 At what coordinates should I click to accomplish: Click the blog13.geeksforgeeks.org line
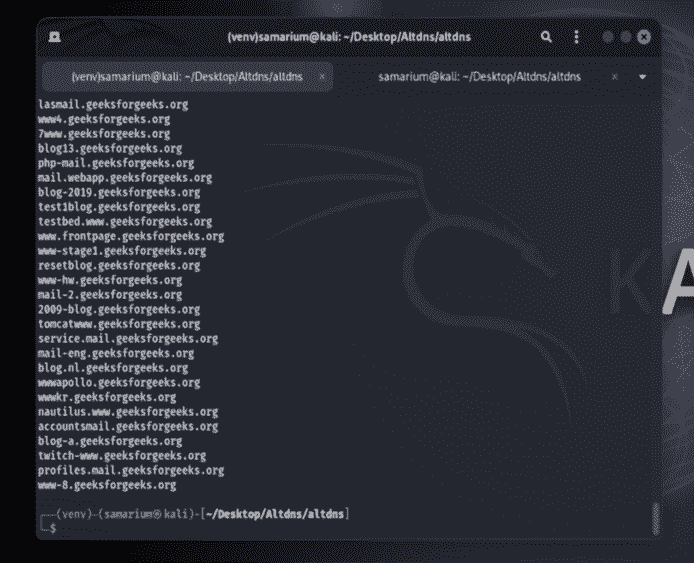pyautogui.click(x=110, y=148)
